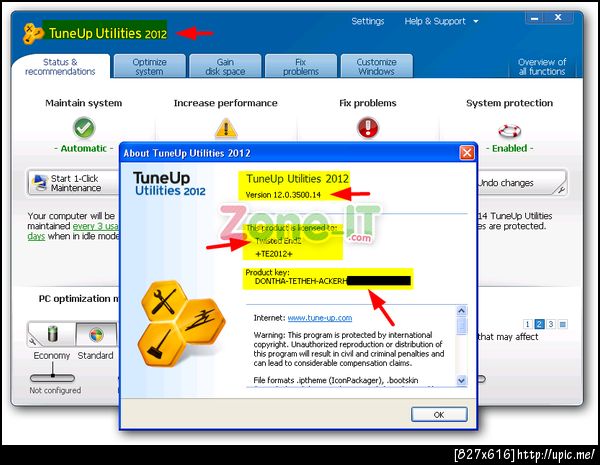Screen dimensions: 600x465
Task: Click the Not configured slider bar
Action: pos(52,378)
